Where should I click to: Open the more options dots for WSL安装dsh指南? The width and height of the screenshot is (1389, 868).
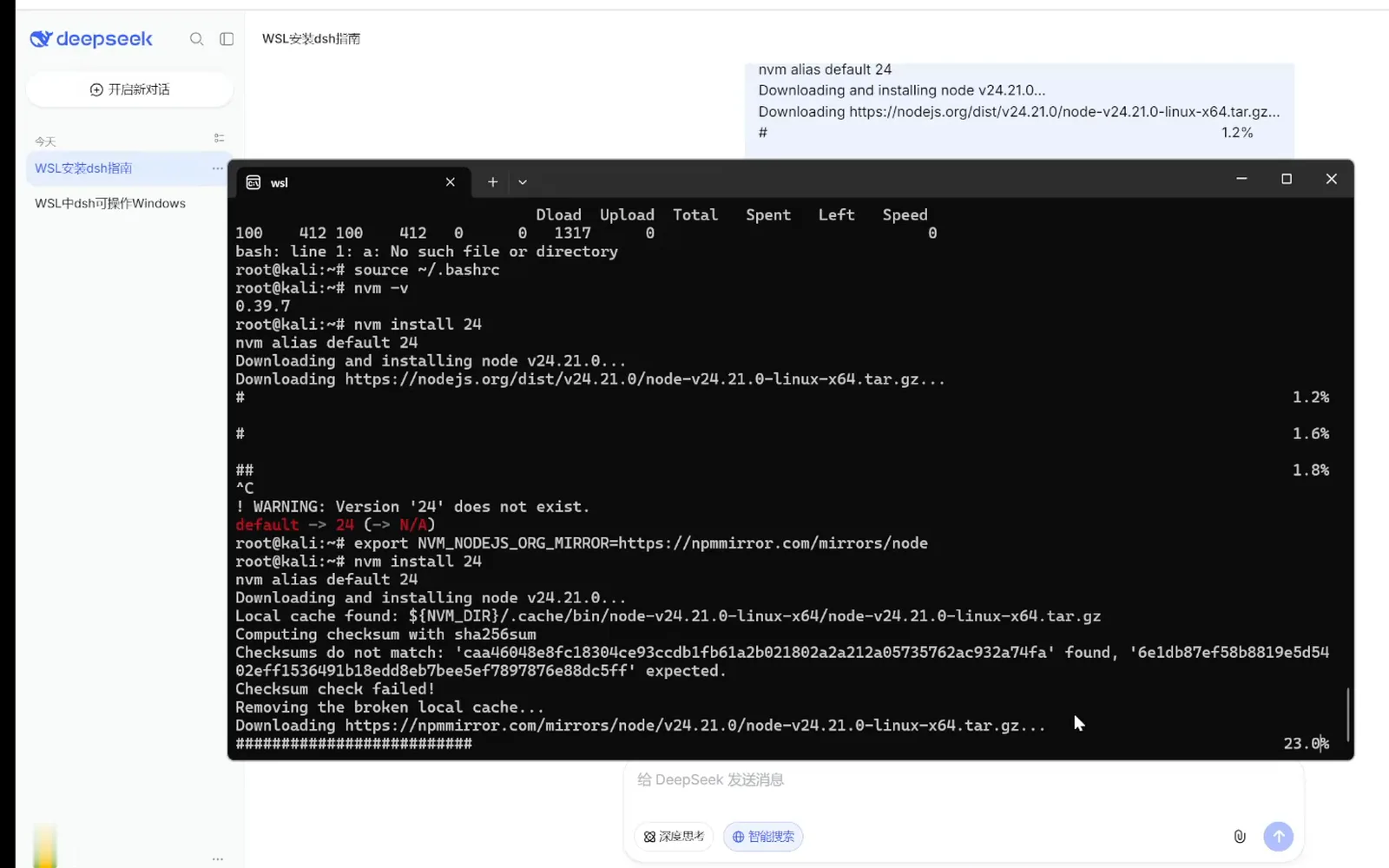217,168
